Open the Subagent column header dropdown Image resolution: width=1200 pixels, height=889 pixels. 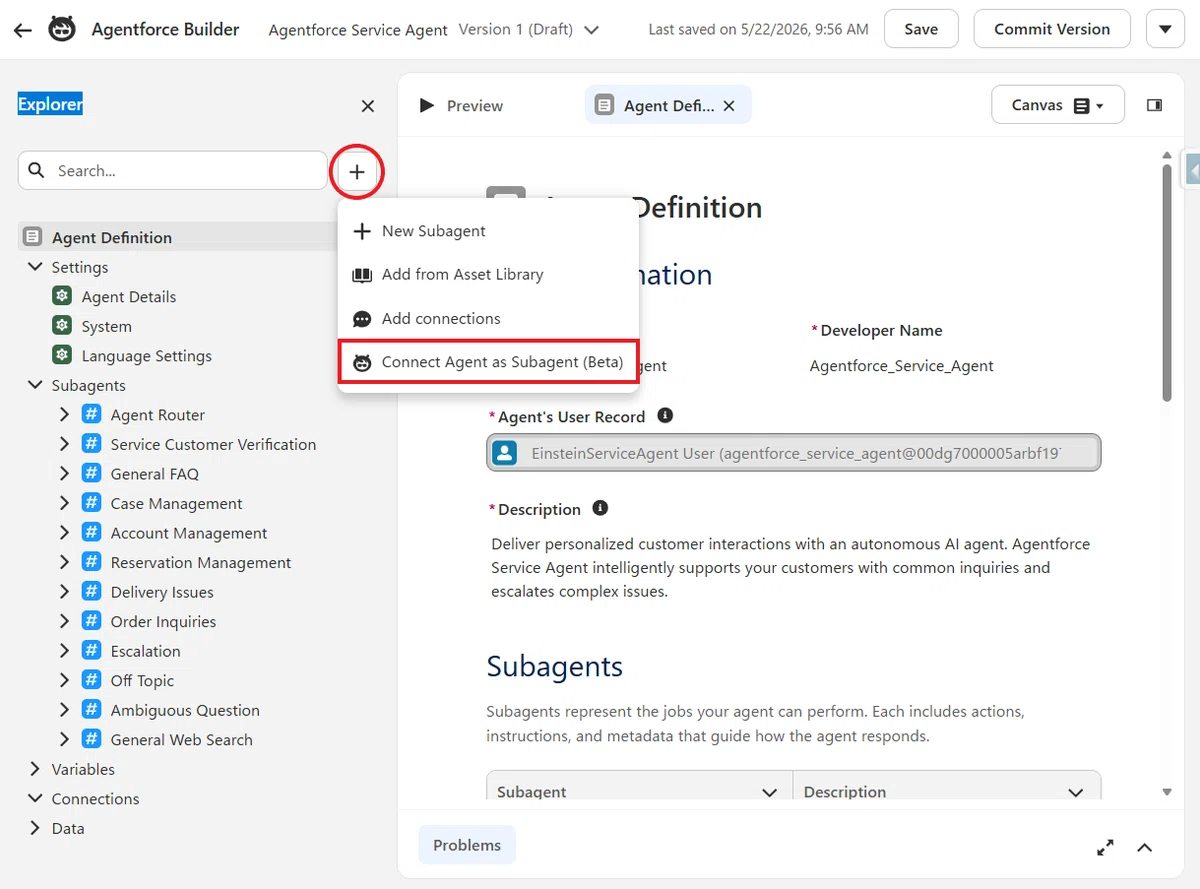tap(770, 792)
